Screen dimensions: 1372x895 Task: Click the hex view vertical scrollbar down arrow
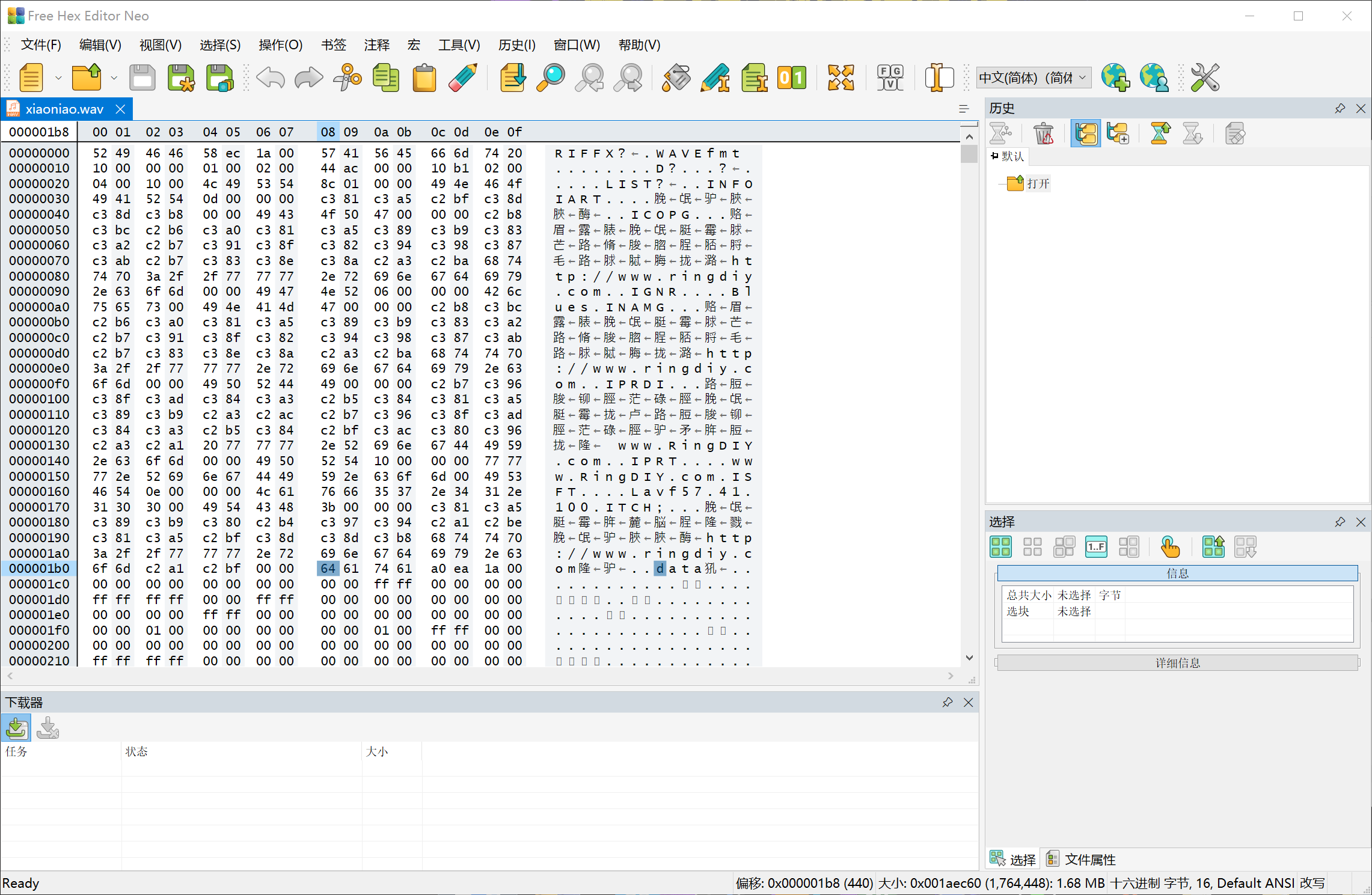[969, 658]
